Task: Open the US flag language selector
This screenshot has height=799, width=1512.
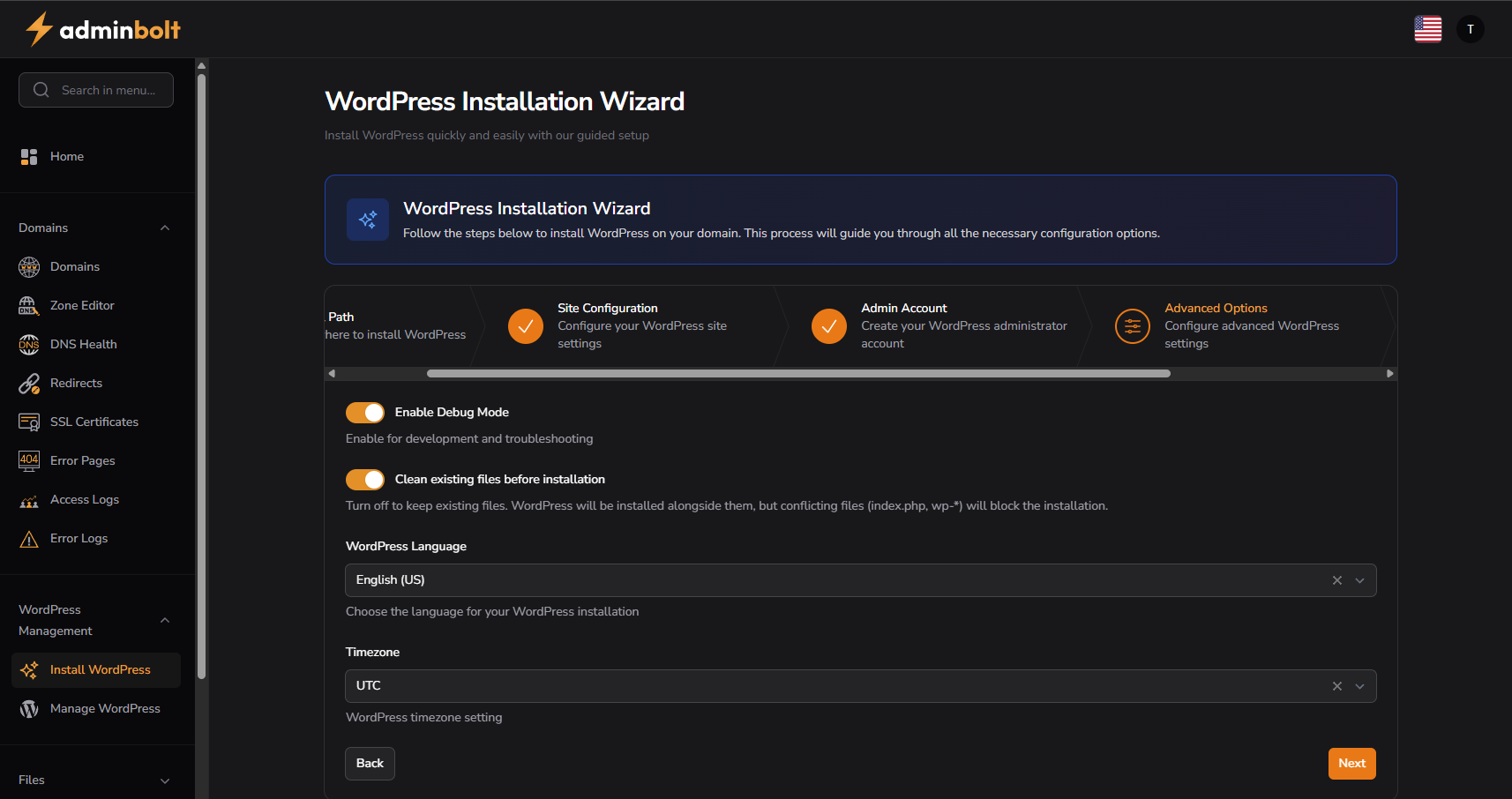Action: [x=1427, y=29]
